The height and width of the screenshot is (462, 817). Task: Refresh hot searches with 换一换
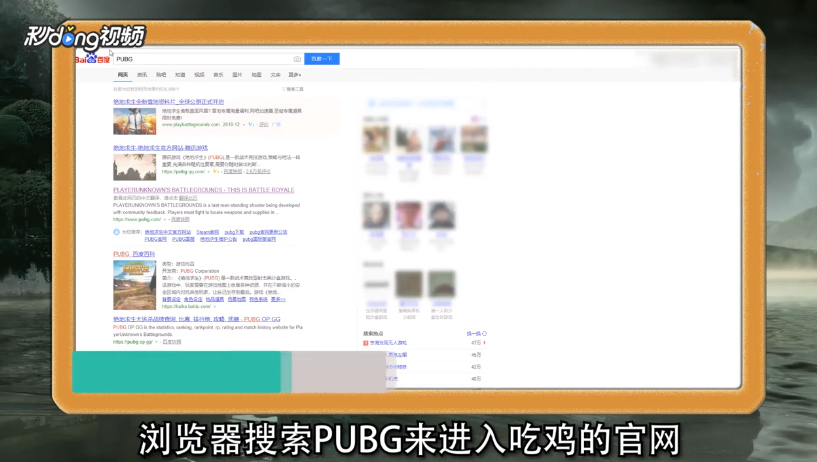[x=477, y=333]
